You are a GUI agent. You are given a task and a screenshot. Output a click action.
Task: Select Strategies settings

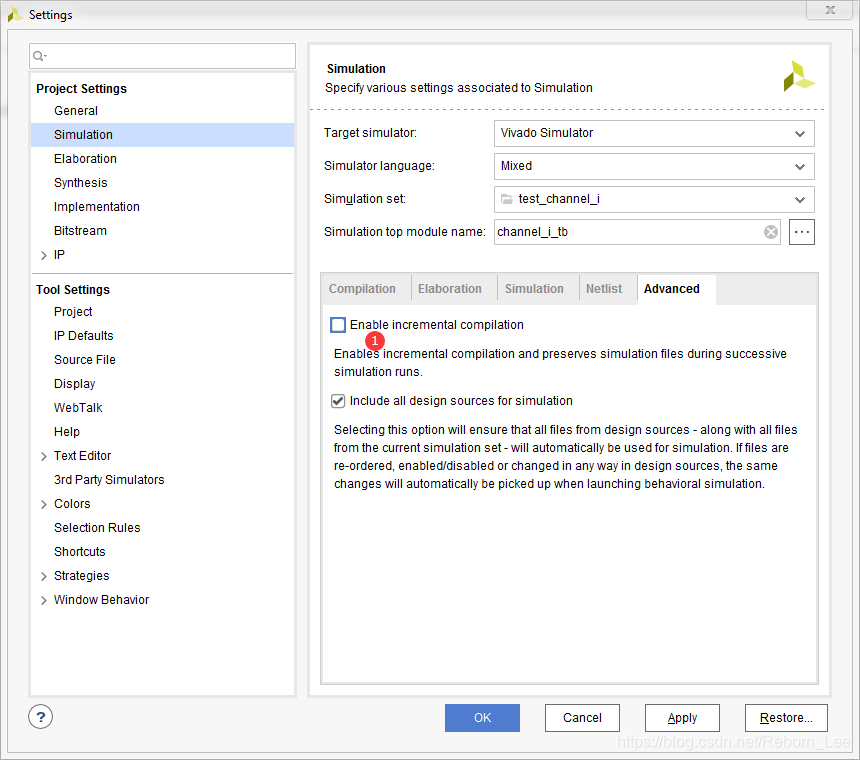coord(81,576)
